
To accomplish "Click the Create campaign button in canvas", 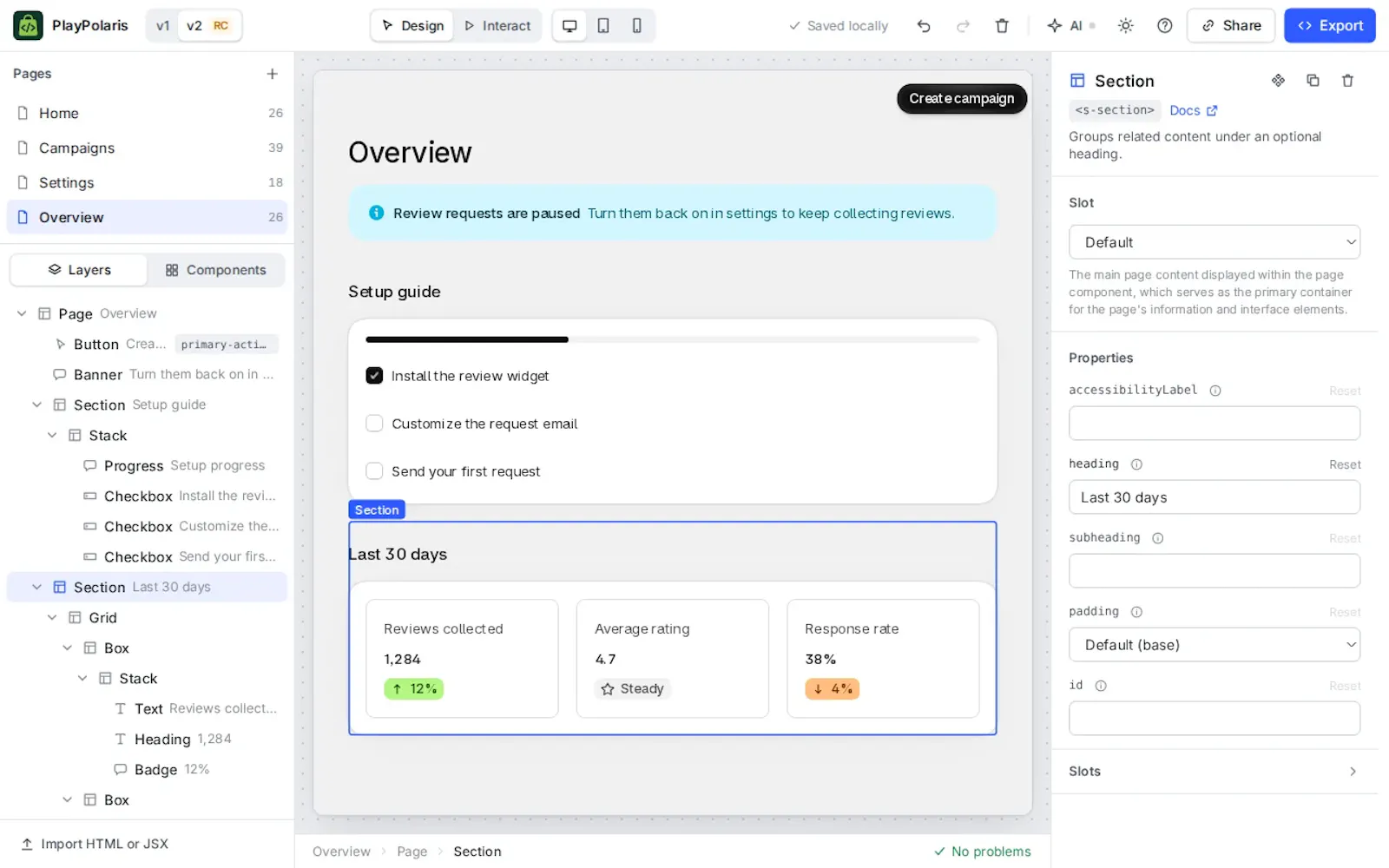I will tap(962, 99).
